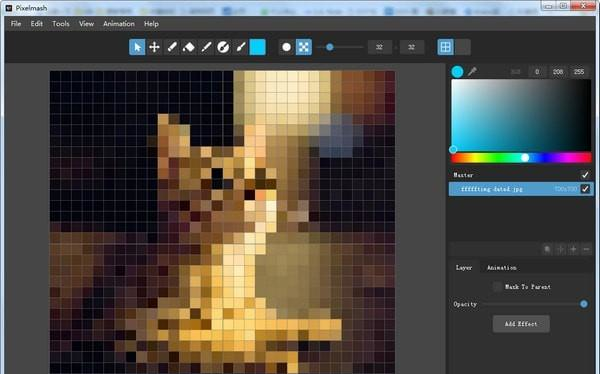Screen dimensions: 600x374
Task: Open the Animation menu
Action: tap(119, 24)
